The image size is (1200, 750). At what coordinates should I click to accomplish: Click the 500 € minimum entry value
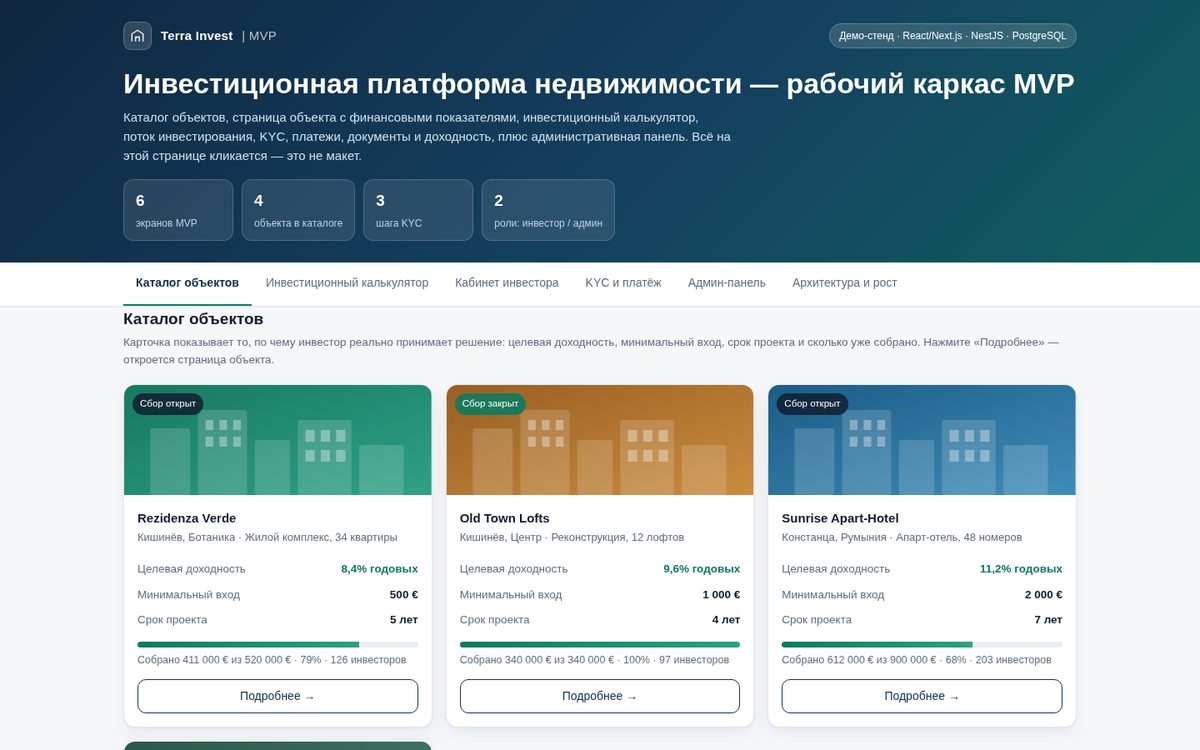click(x=404, y=595)
